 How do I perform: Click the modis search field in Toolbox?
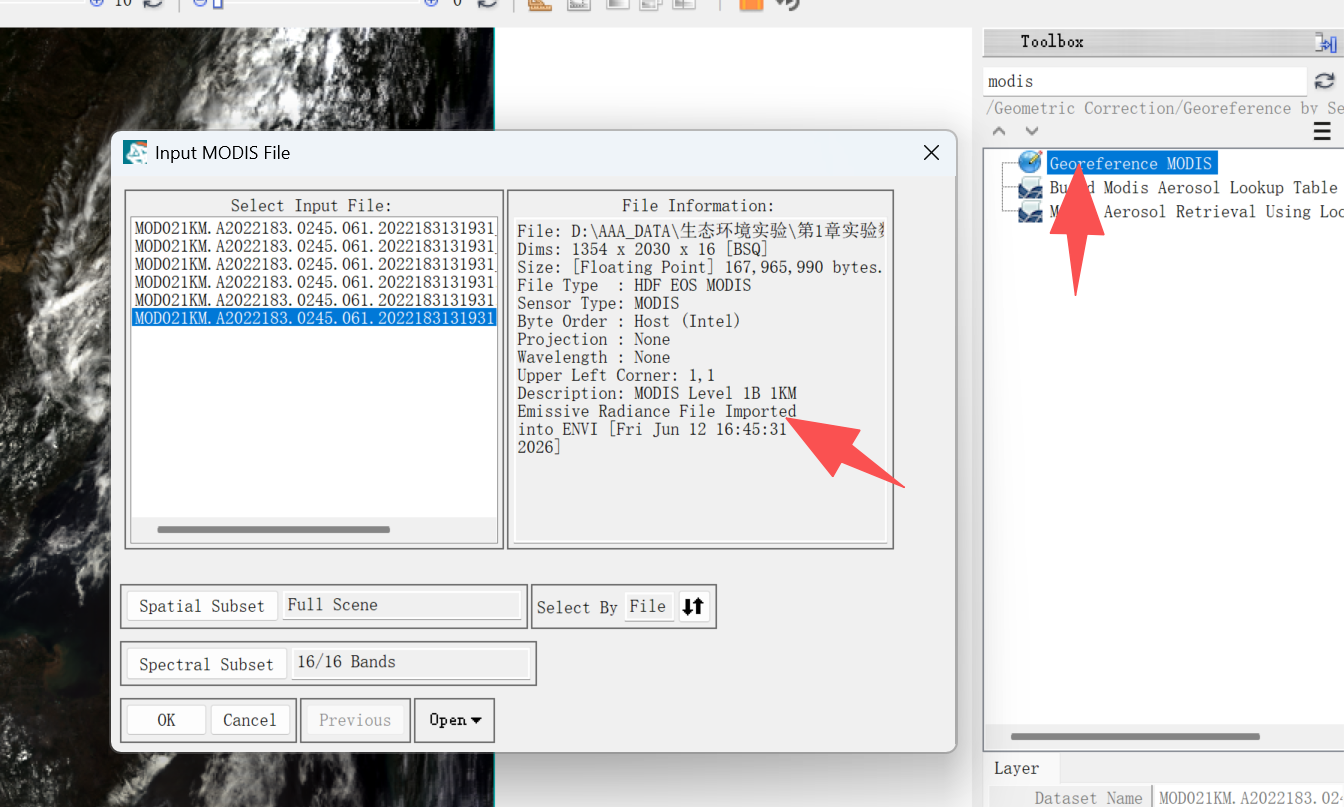1146,81
